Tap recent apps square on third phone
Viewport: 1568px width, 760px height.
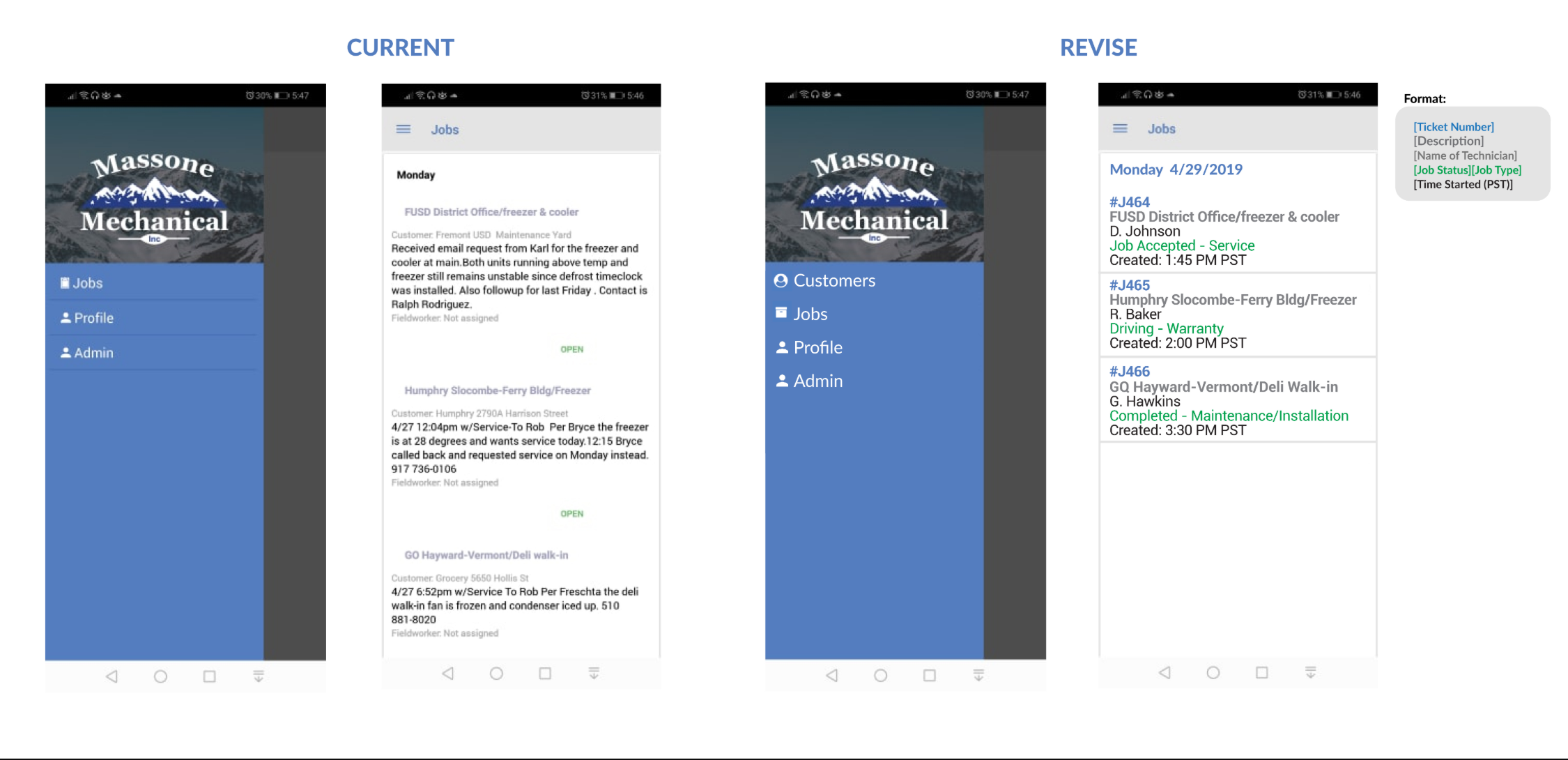click(929, 676)
